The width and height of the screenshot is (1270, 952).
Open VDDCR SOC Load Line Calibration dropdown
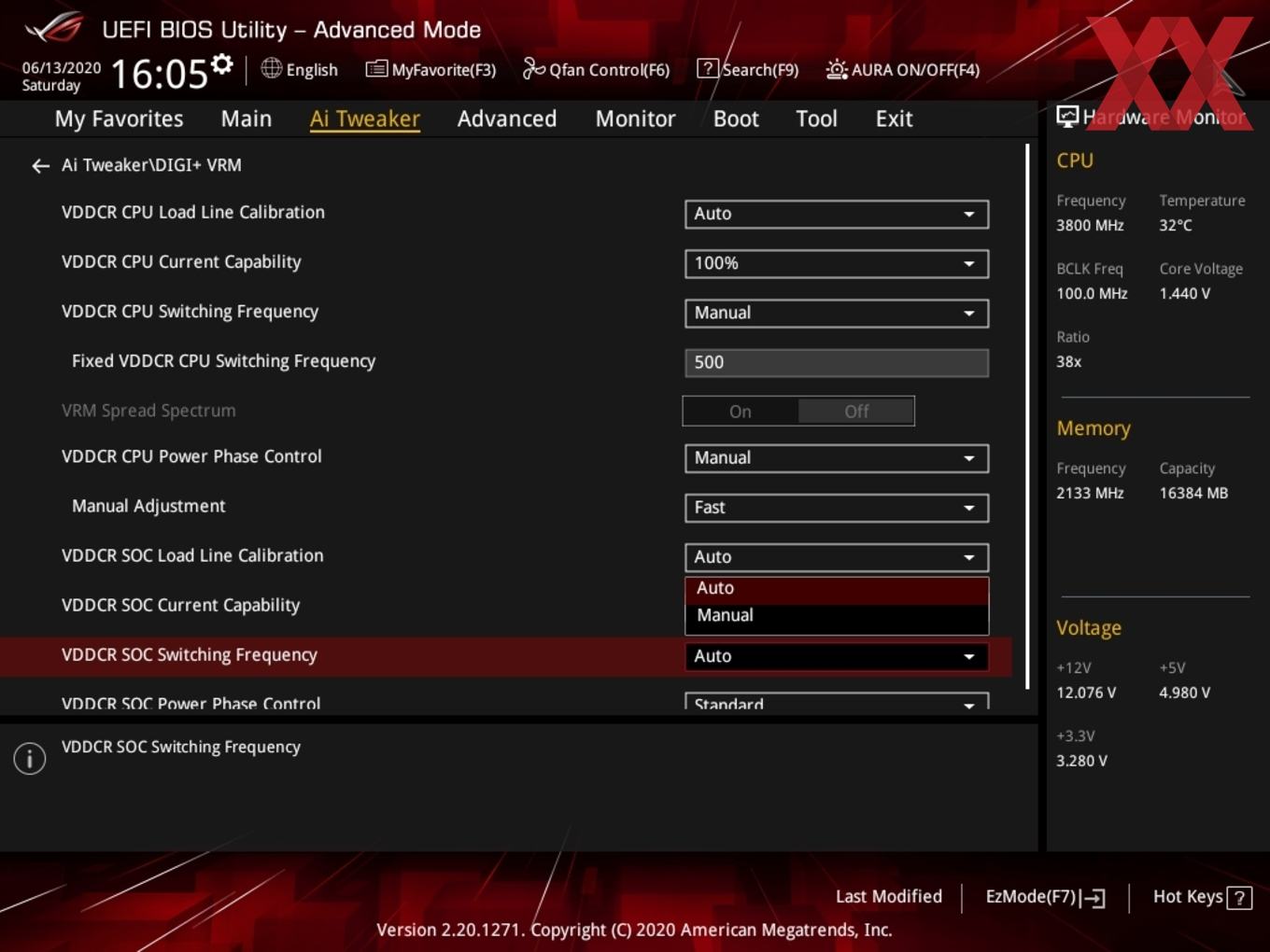837,557
